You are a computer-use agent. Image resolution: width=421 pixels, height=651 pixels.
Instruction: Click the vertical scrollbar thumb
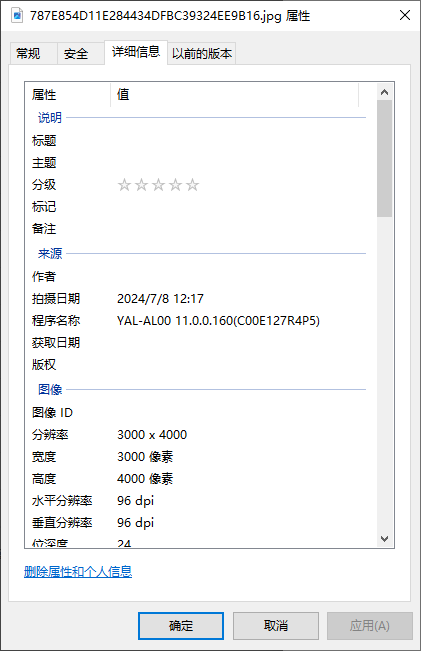coord(384,158)
